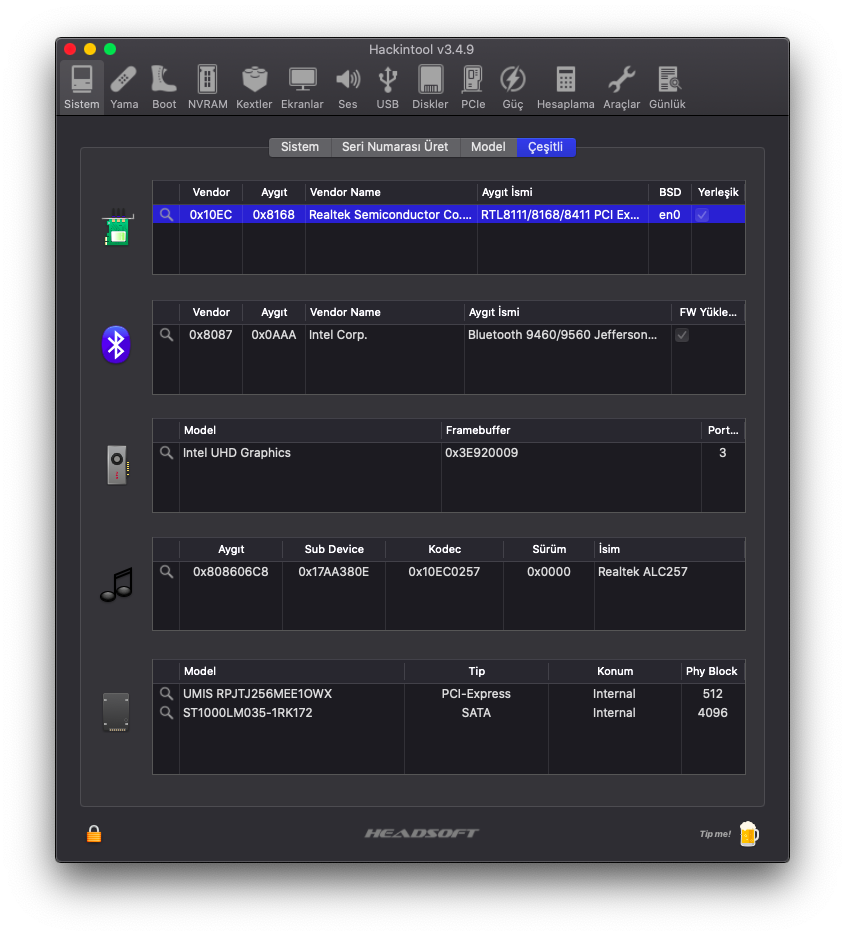Click the Bluetooth icon
845x936 pixels.
[x=116, y=344]
